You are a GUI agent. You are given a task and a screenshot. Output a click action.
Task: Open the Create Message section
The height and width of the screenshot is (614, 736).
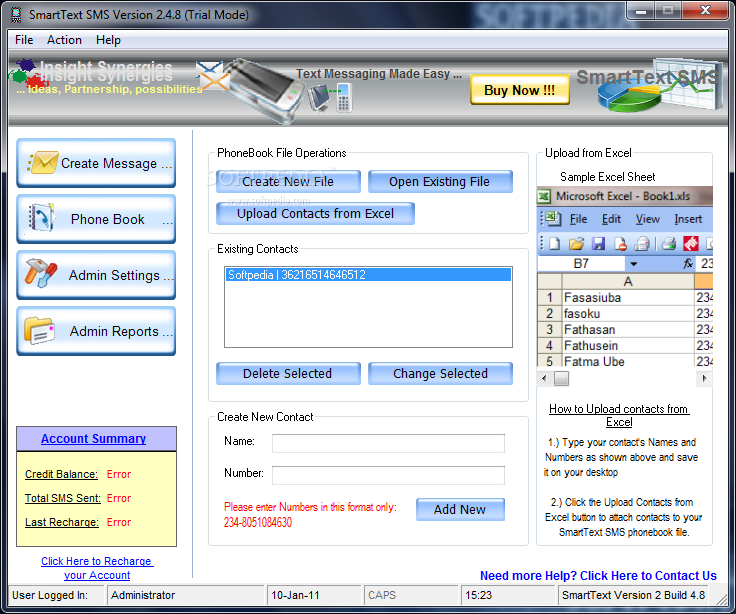[x=96, y=163]
